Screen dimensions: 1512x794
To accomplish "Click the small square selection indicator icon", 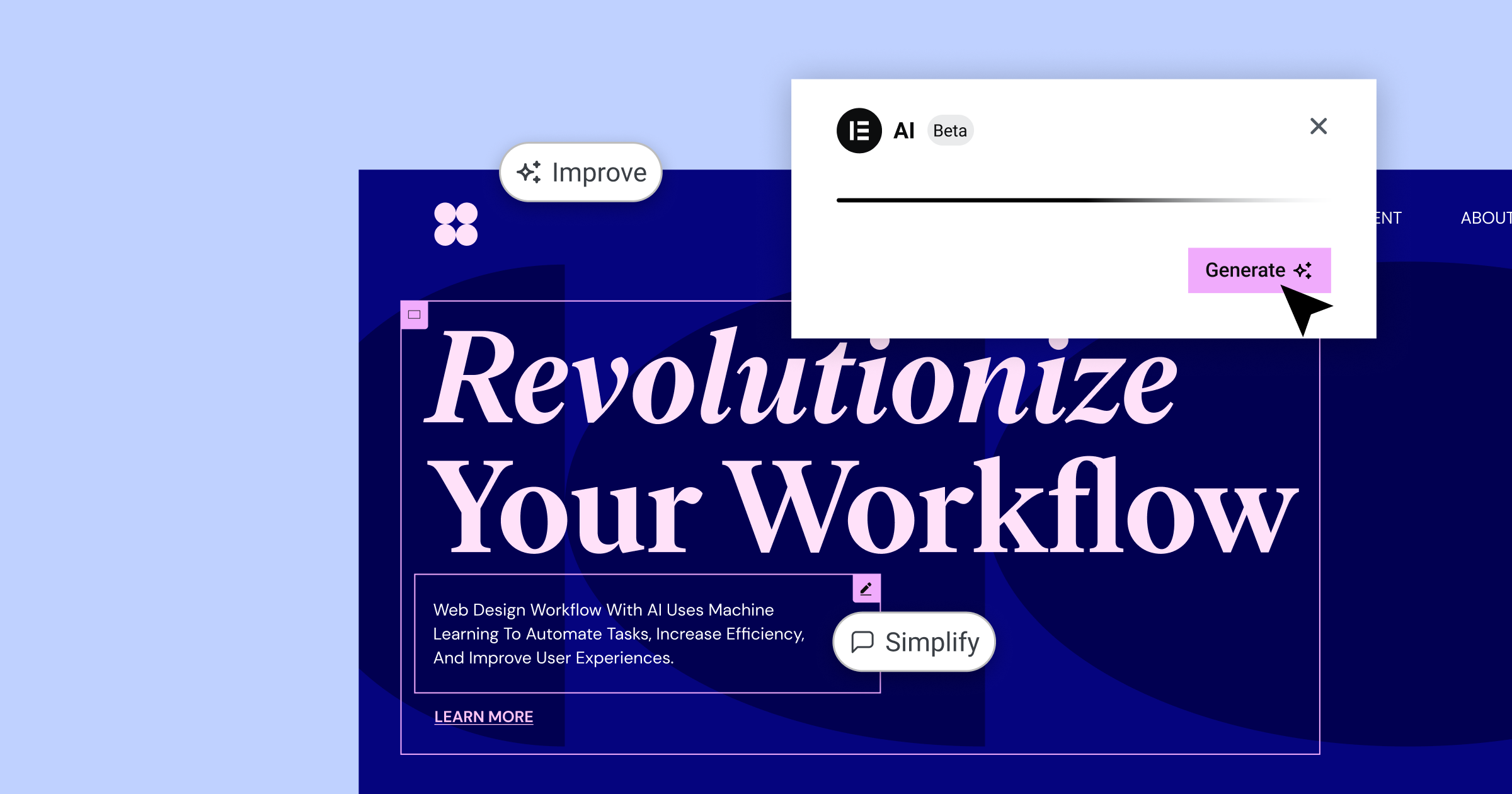I will point(414,315).
